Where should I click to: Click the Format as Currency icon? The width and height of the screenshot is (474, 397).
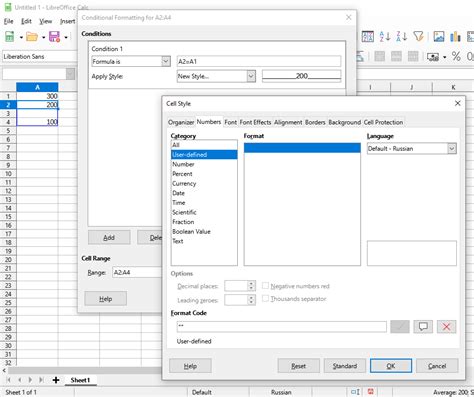point(433,57)
